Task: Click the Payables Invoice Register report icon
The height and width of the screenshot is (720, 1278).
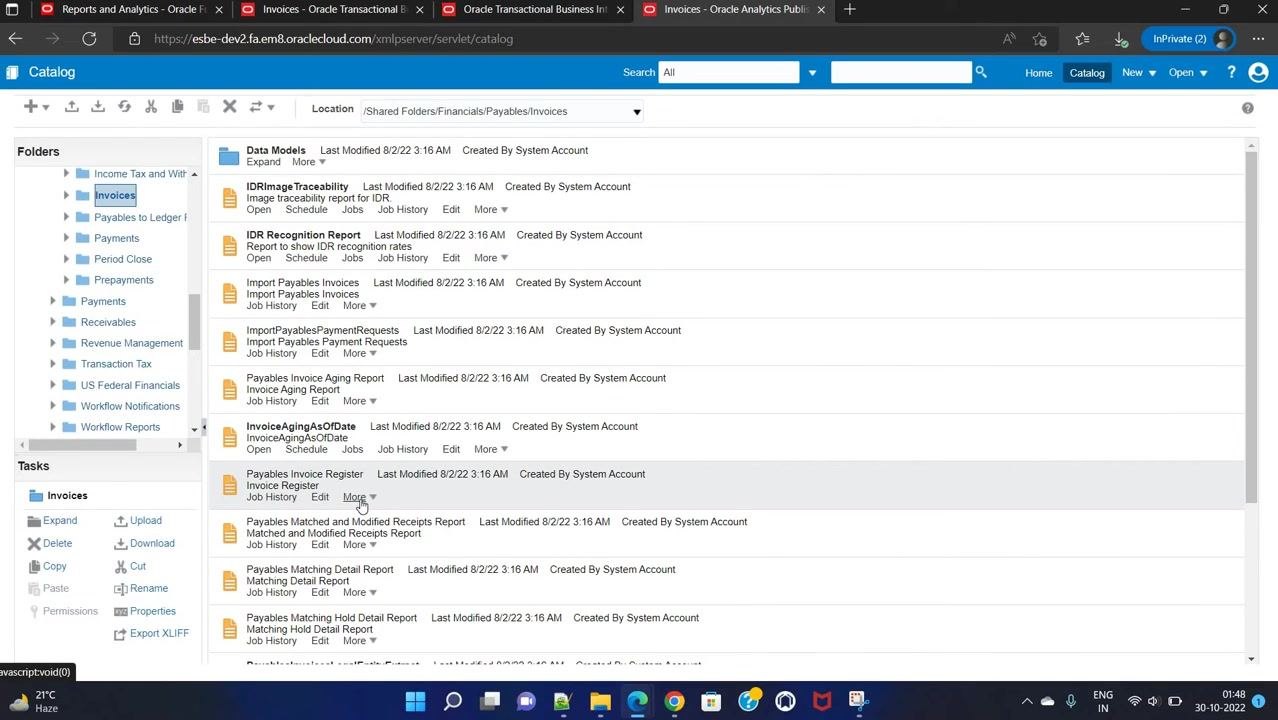Action: pyautogui.click(x=230, y=485)
